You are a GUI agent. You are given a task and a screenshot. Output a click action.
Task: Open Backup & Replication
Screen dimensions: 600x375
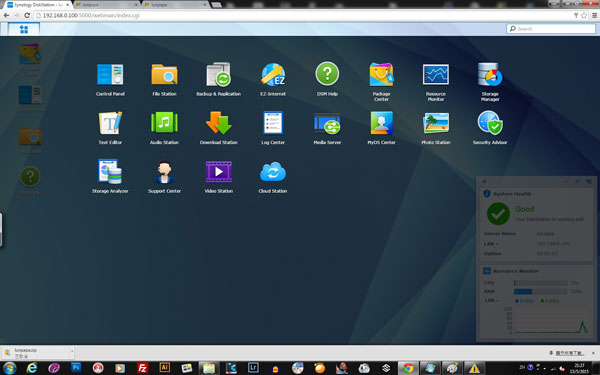click(x=218, y=79)
